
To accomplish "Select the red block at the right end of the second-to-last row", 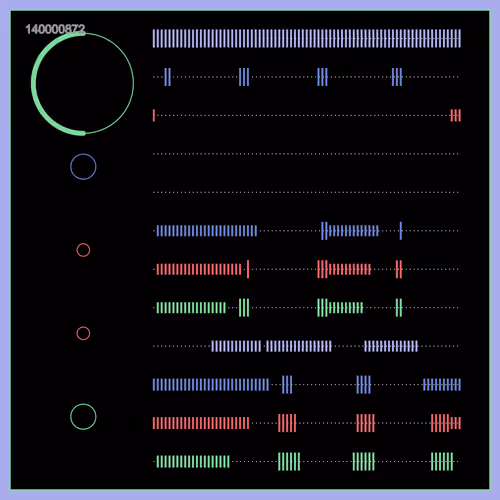I will [446, 423].
